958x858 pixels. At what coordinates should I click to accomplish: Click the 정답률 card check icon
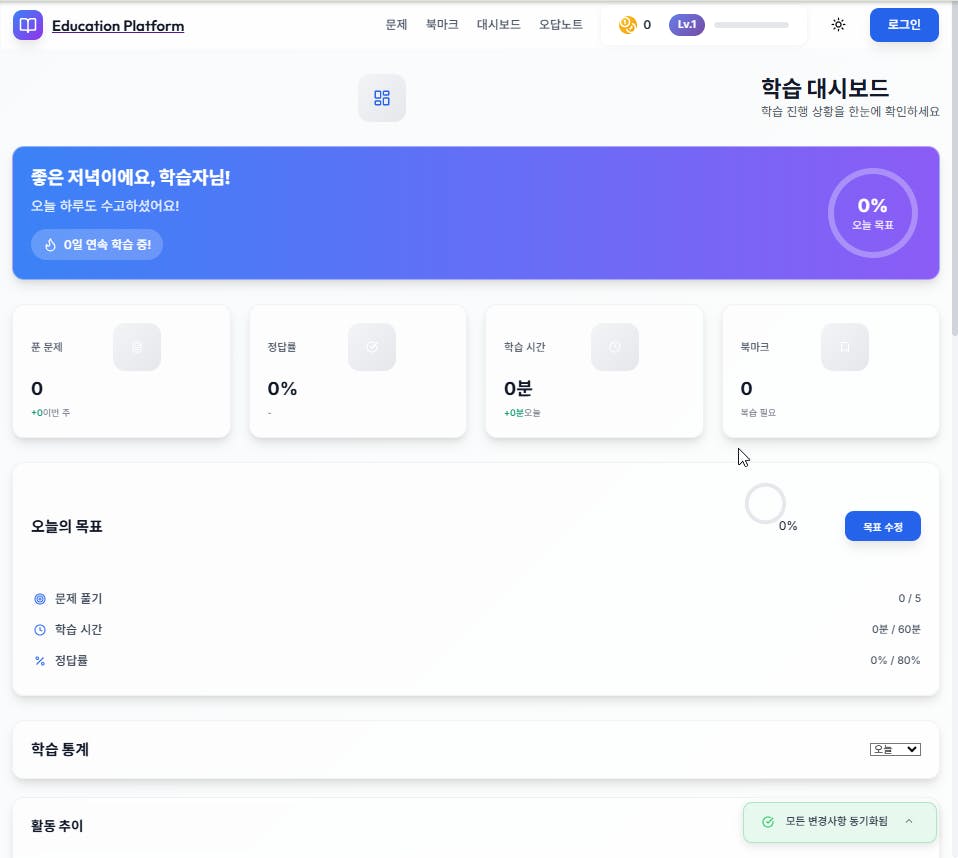pyautogui.click(x=372, y=347)
